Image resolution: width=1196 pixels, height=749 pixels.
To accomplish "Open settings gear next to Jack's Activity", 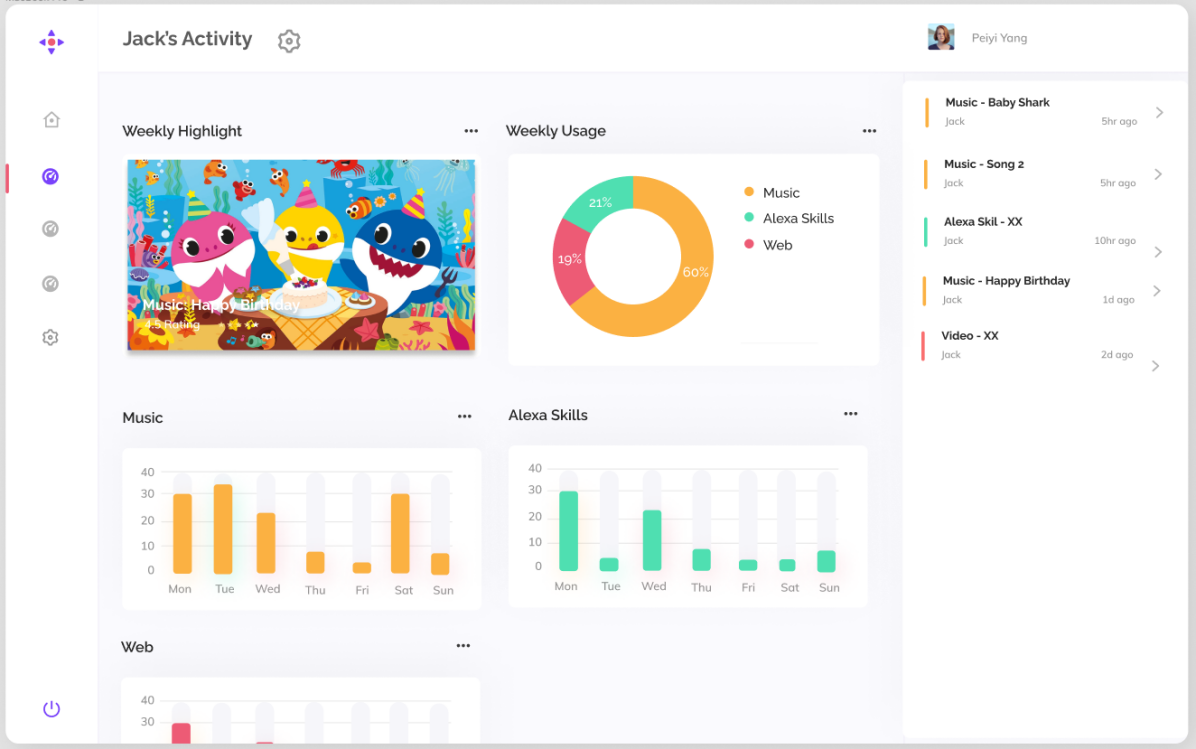I will pos(289,40).
